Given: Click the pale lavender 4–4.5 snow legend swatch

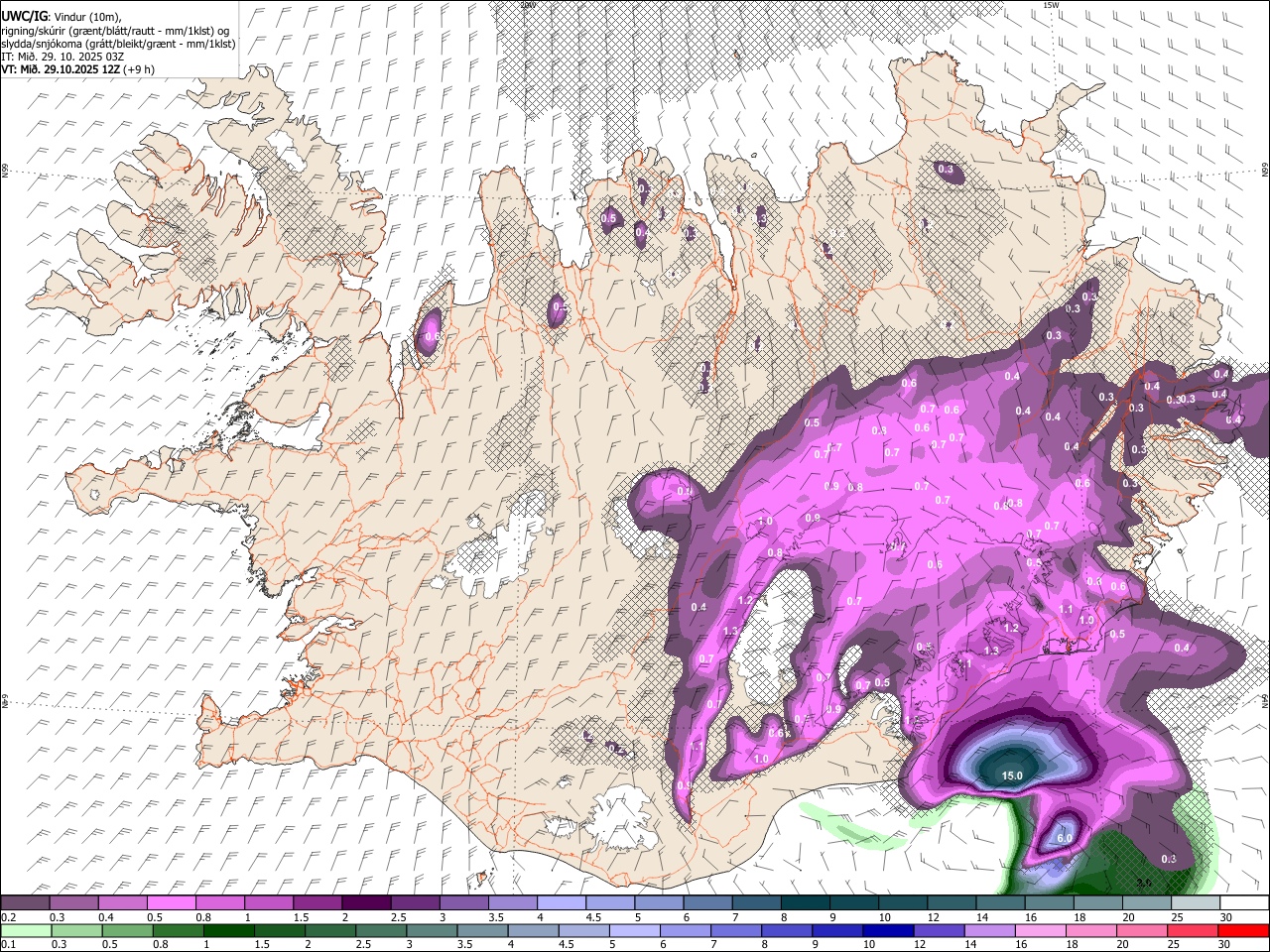Looking at the screenshot, I should pyautogui.click(x=560, y=903).
